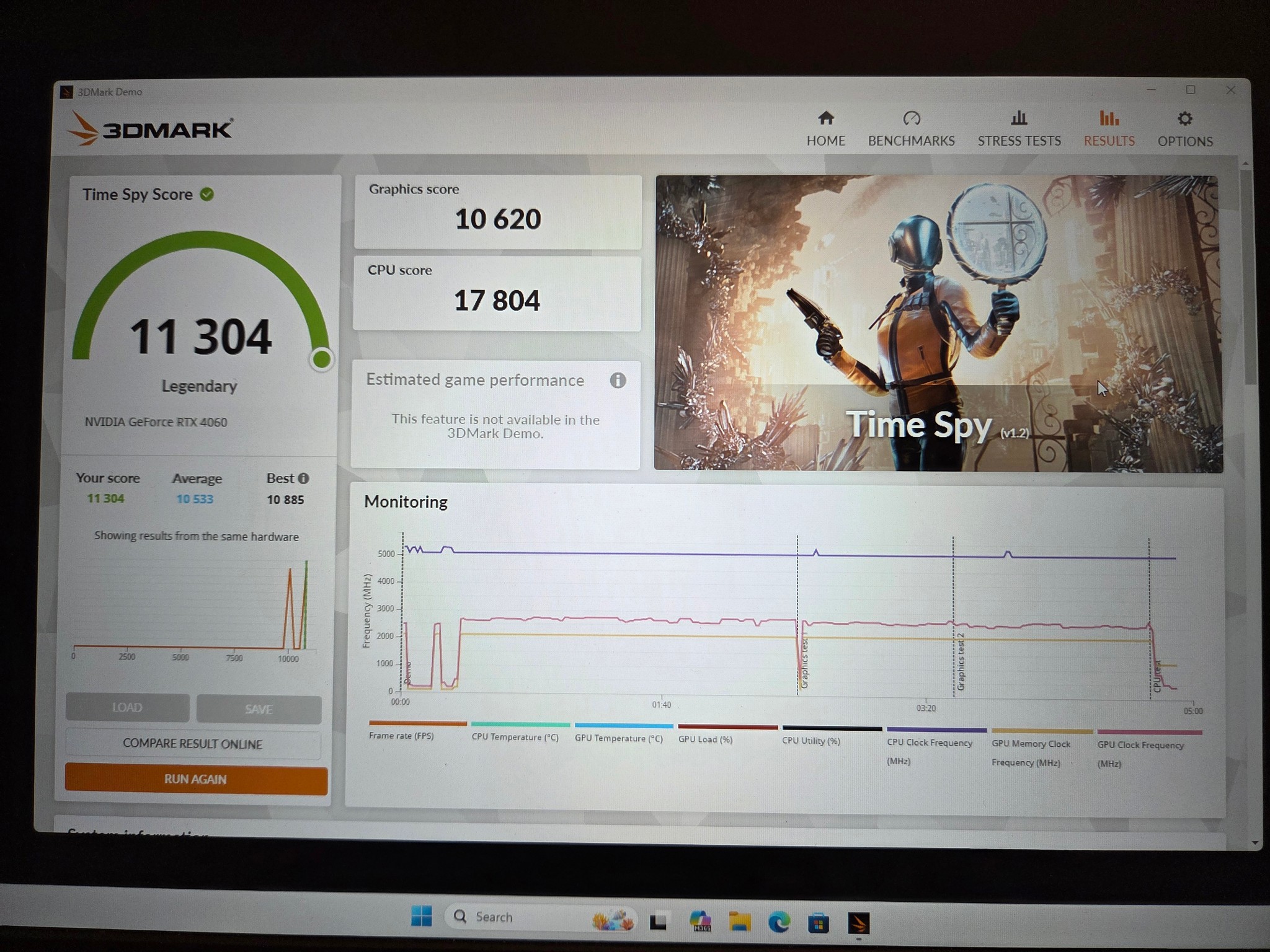
Task: Open the HOME tab
Action: pyautogui.click(x=825, y=129)
